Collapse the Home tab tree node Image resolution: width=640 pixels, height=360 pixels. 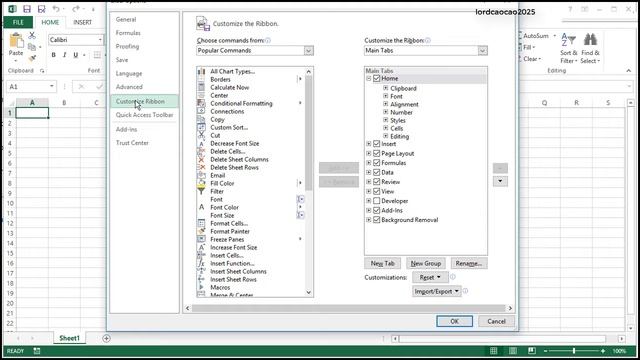369,78
